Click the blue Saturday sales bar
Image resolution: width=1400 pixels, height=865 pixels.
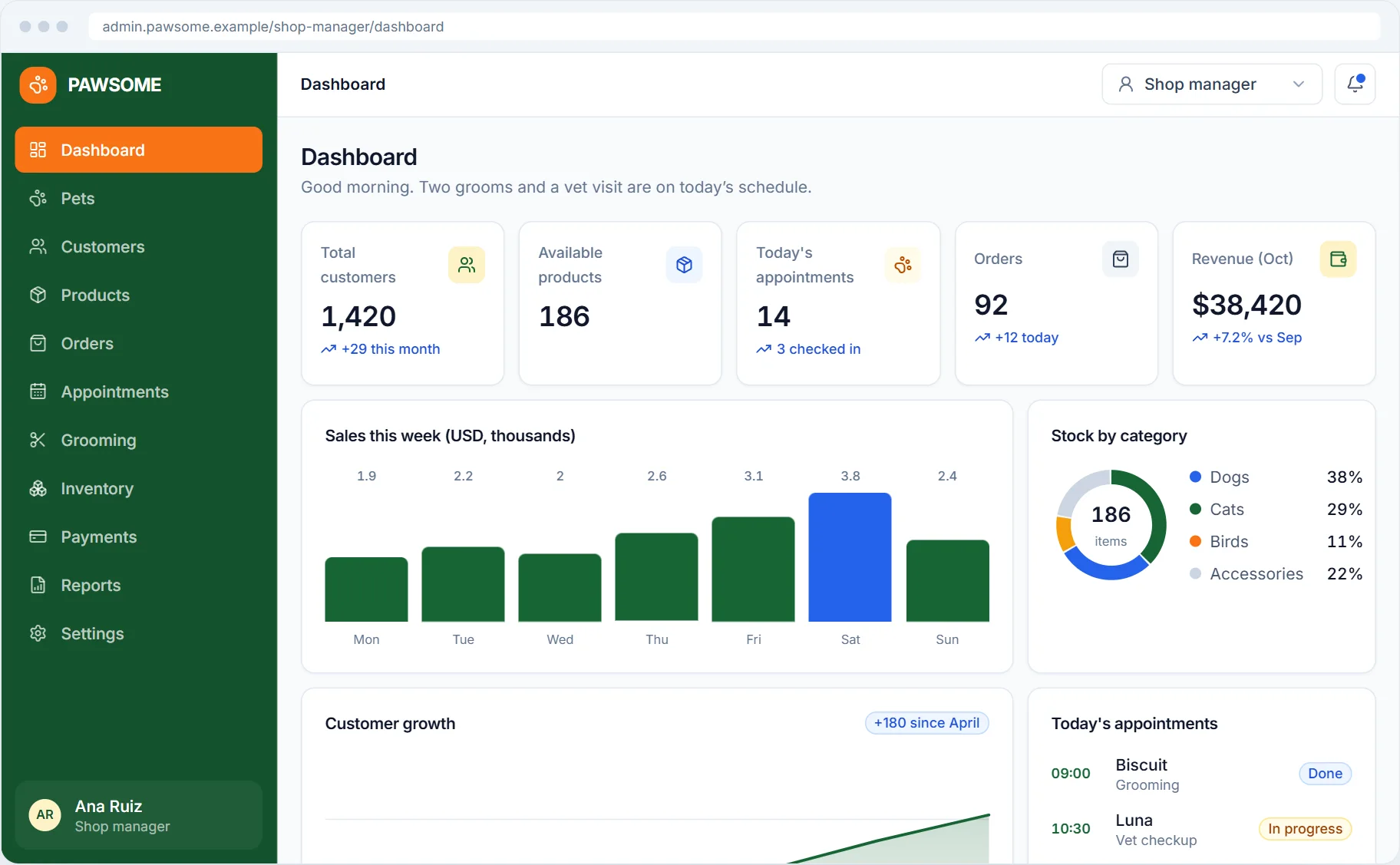850,557
